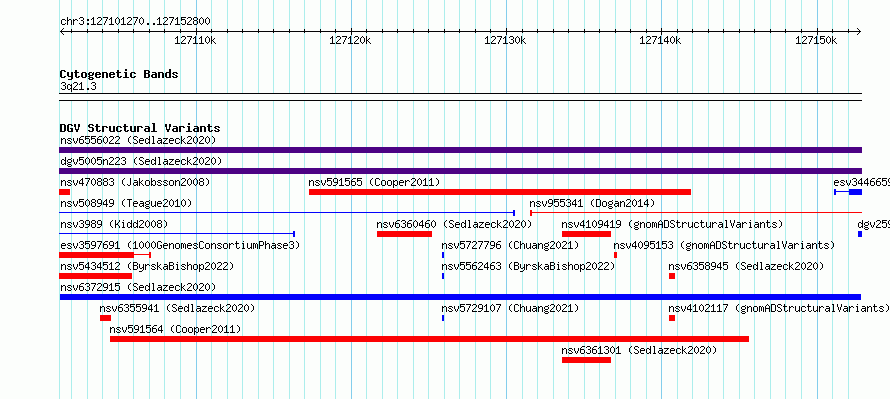Open variant label nsv955341 (Dogan2014)
The height and width of the screenshot is (399, 890).
pos(592,203)
